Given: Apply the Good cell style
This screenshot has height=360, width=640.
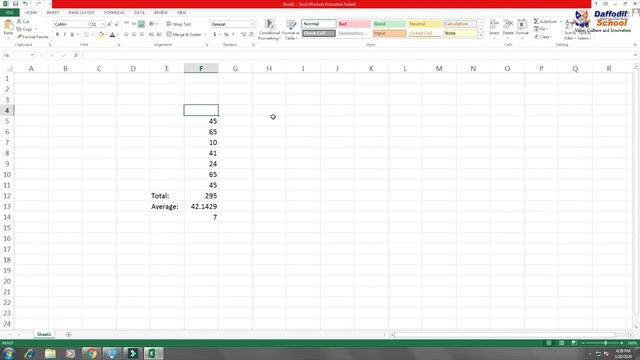Looking at the screenshot, I should click(x=389, y=24).
